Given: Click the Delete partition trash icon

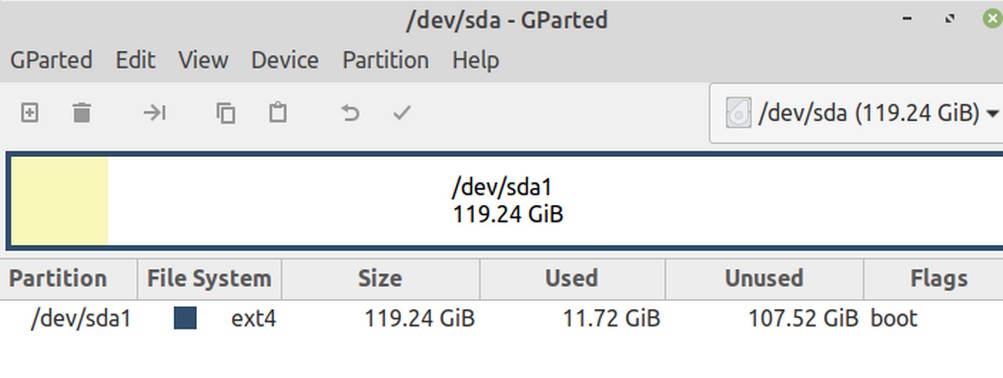Looking at the screenshot, I should 82,113.
